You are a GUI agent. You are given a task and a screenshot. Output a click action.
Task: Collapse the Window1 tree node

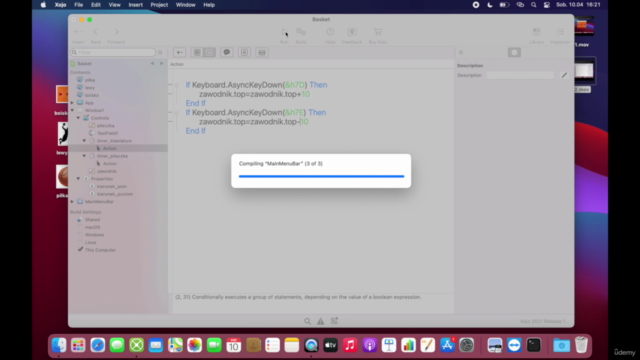pos(72,110)
